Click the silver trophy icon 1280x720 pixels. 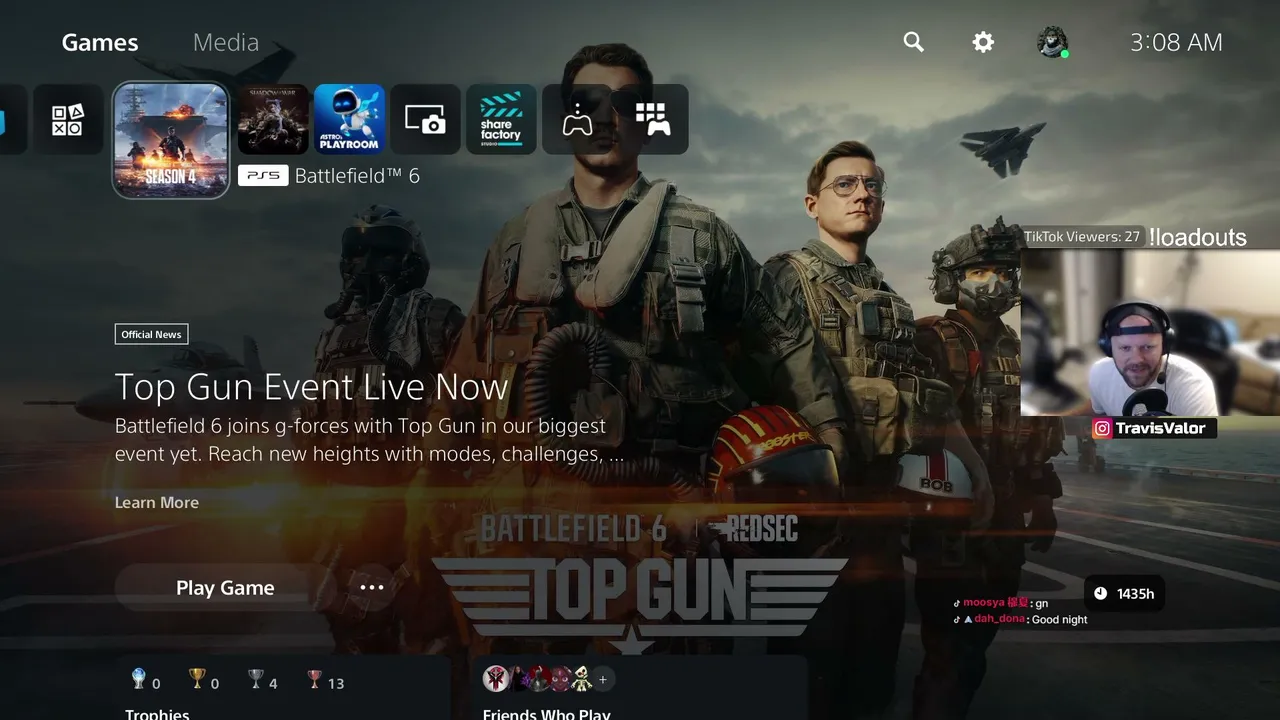pyautogui.click(x=256, y=680)
